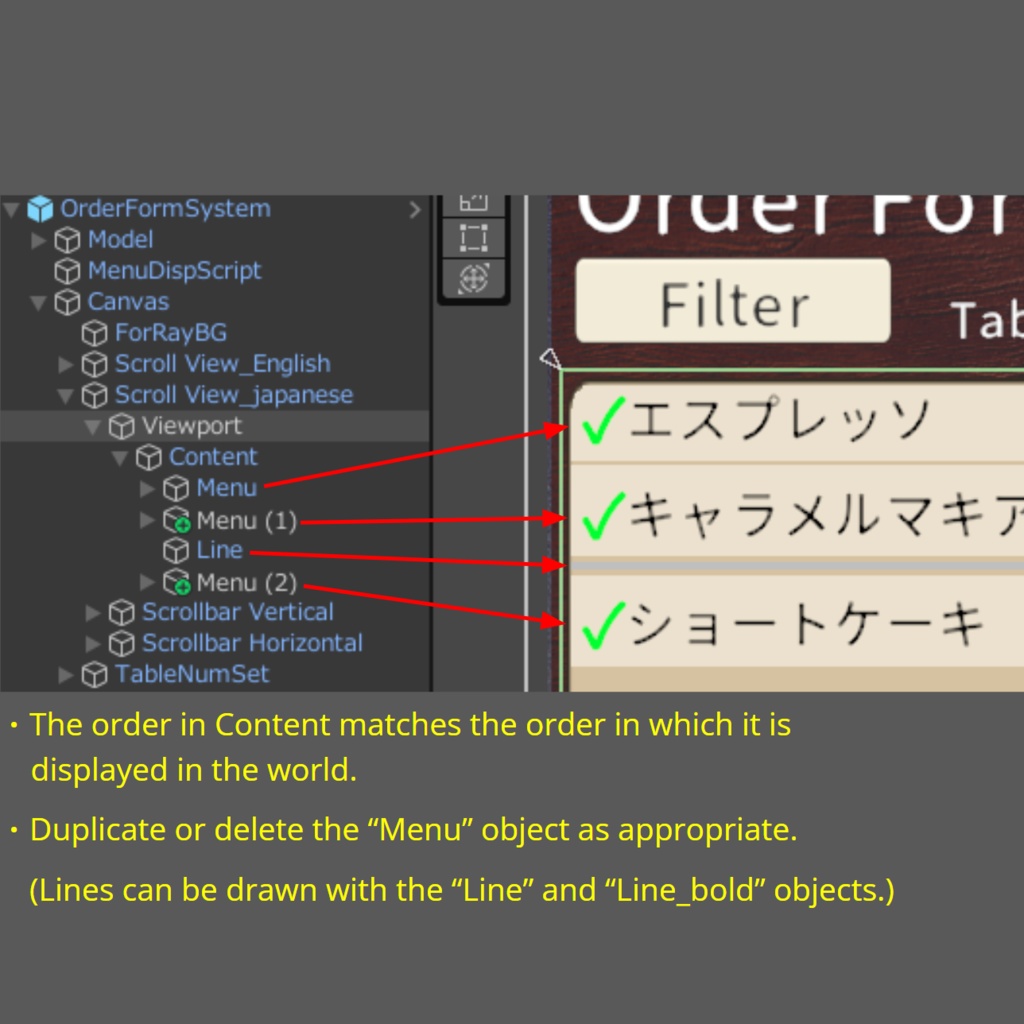This screenshot has width=1024, height=1024.
Task: Select the Move gizmo tool icon below the Rect tool
Action: pyautogui.click(x=473, y=279)
